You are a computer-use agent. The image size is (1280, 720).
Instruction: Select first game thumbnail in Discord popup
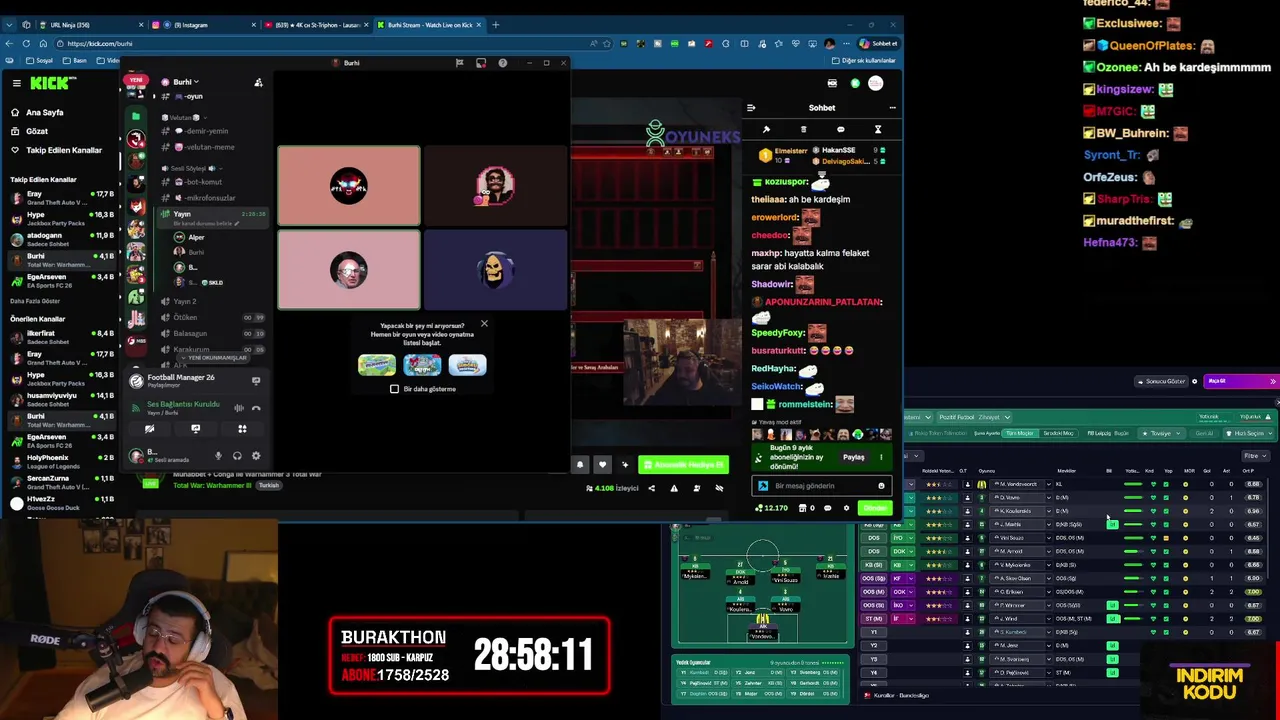click(x=377, y=365)
